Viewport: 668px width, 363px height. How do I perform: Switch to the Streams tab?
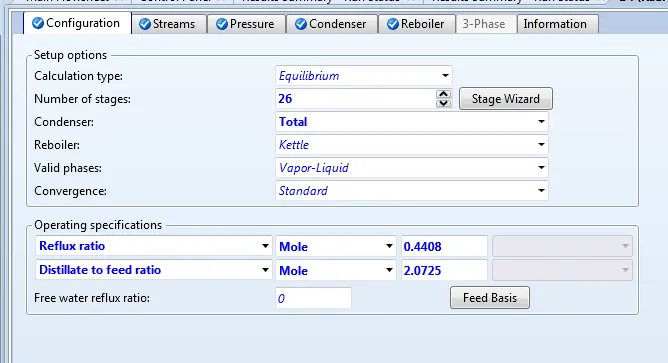[x=169, y=24]
